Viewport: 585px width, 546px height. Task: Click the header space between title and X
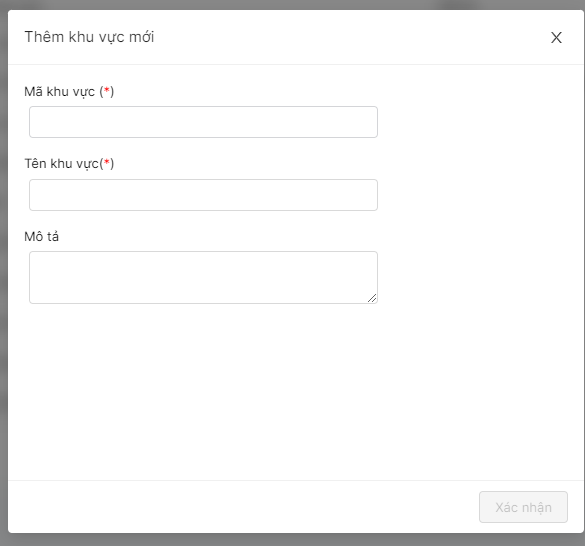(351, 37)
